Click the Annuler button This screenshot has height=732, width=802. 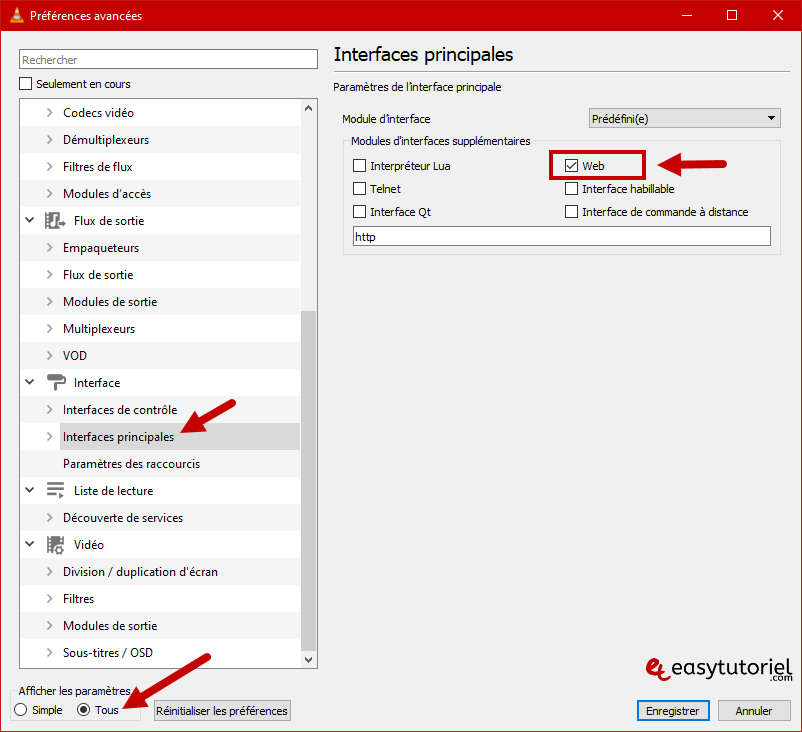coord(754,711)
